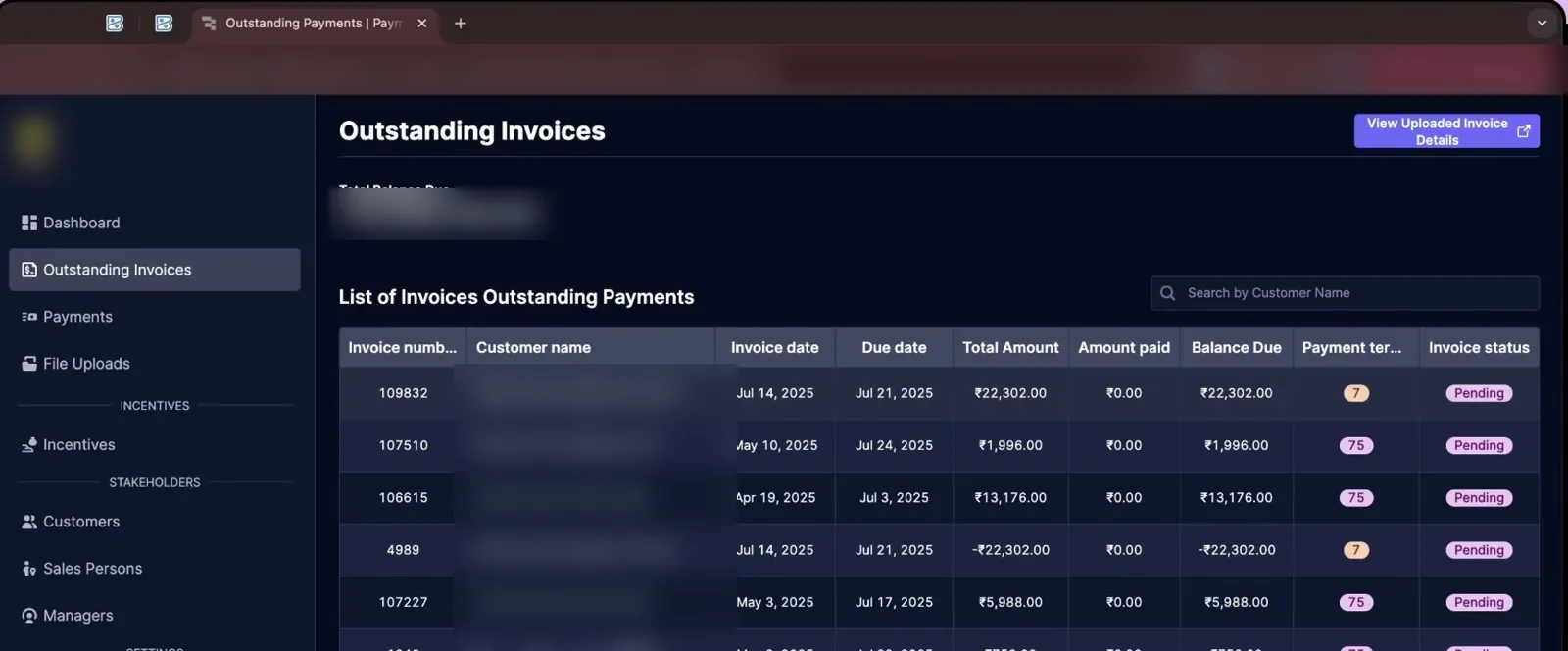The image size is (1568, 651).
Task: Click the Amount paid column header
Action: coord(1124,348)
